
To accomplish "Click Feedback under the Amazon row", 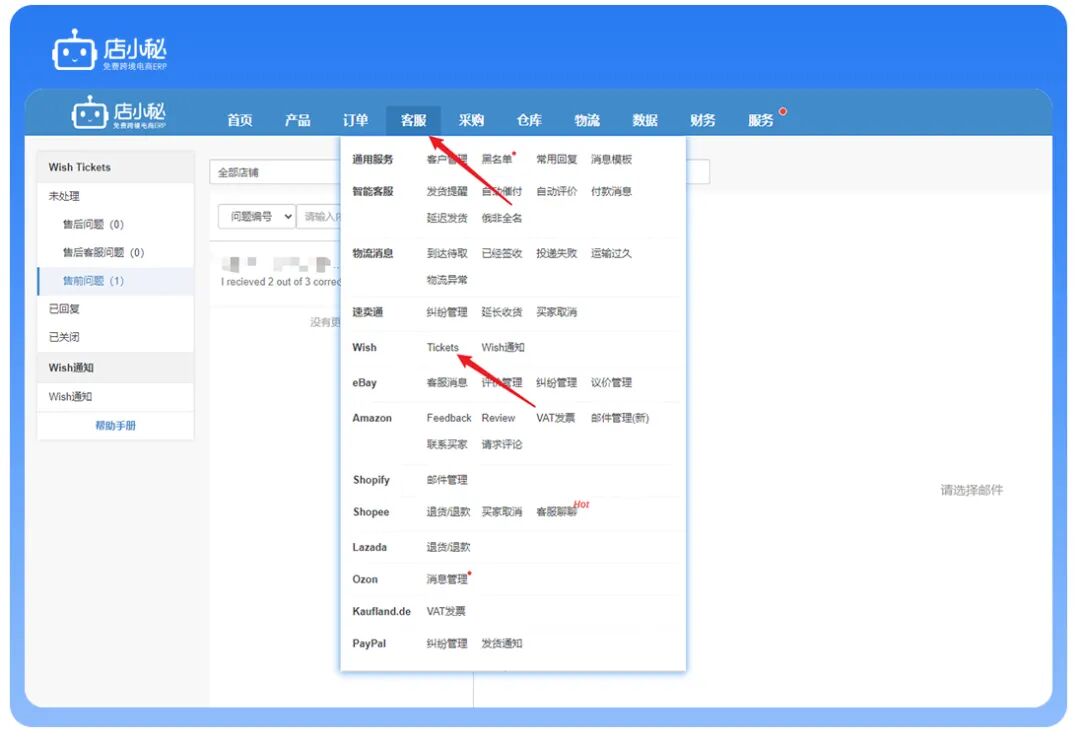I will pyautogui.click(x=448, y=418).
